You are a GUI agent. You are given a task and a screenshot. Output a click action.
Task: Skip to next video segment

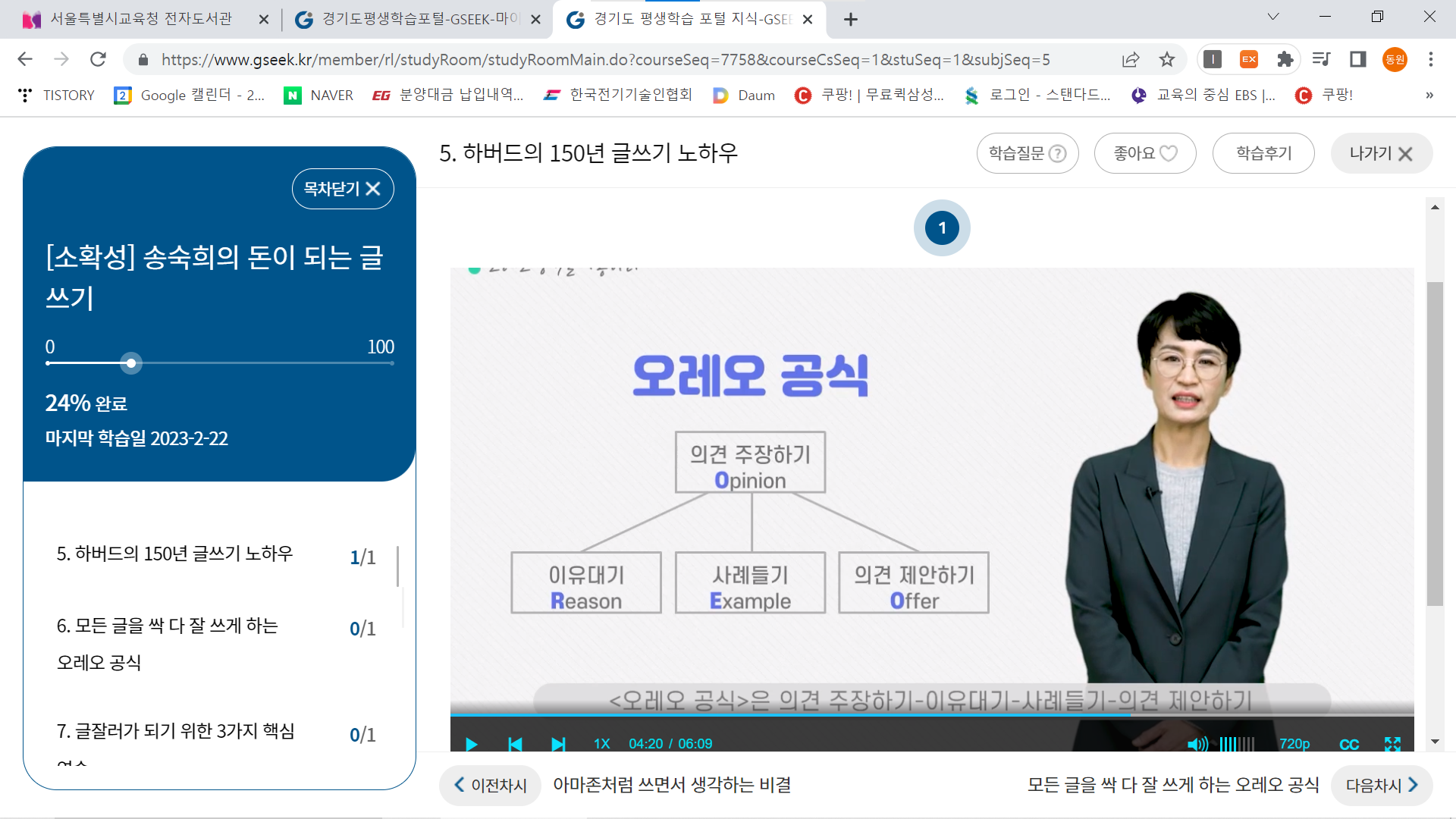(558, 744)
